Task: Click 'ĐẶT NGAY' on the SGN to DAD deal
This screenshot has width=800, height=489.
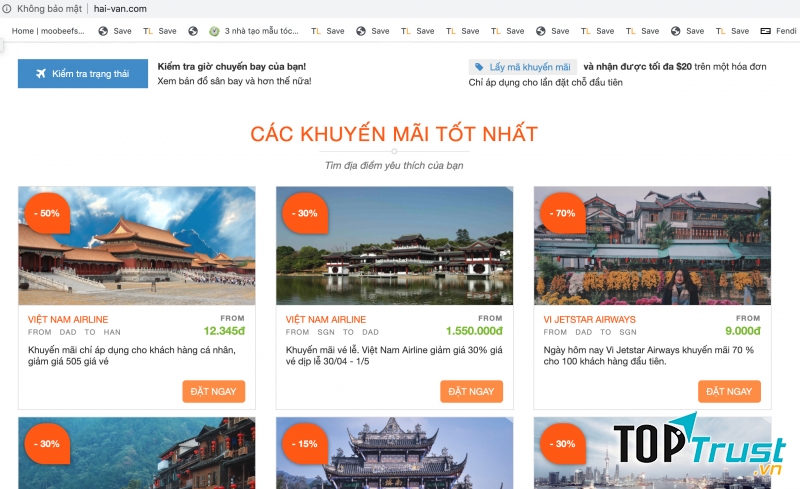Action: (471, 392)
